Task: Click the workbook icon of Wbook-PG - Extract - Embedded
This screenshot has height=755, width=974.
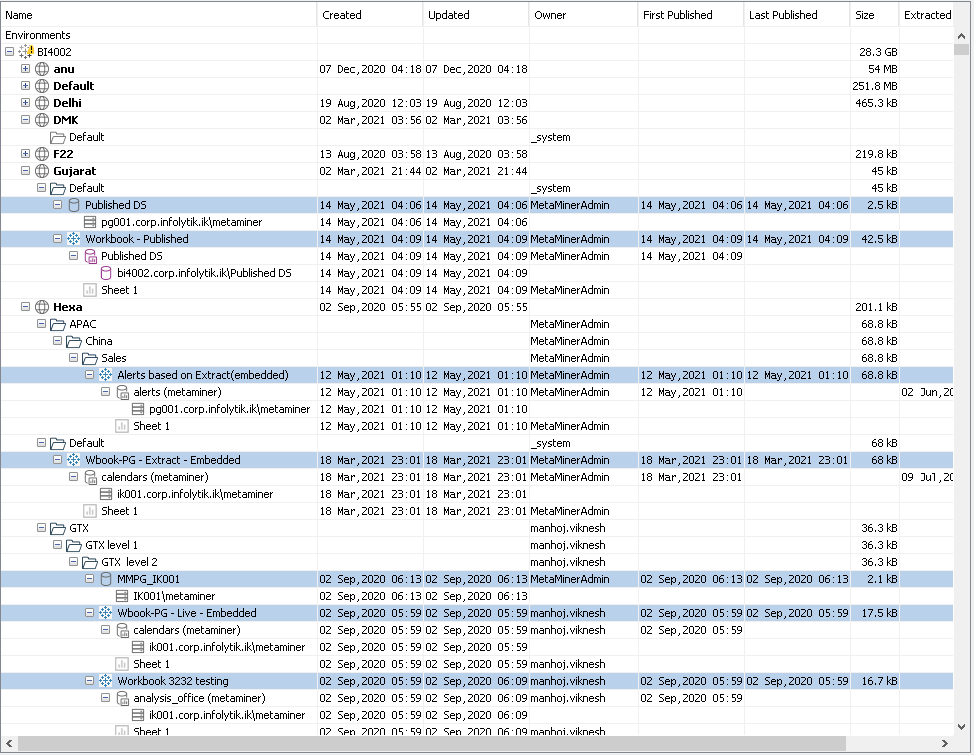Action: point(74,460)
